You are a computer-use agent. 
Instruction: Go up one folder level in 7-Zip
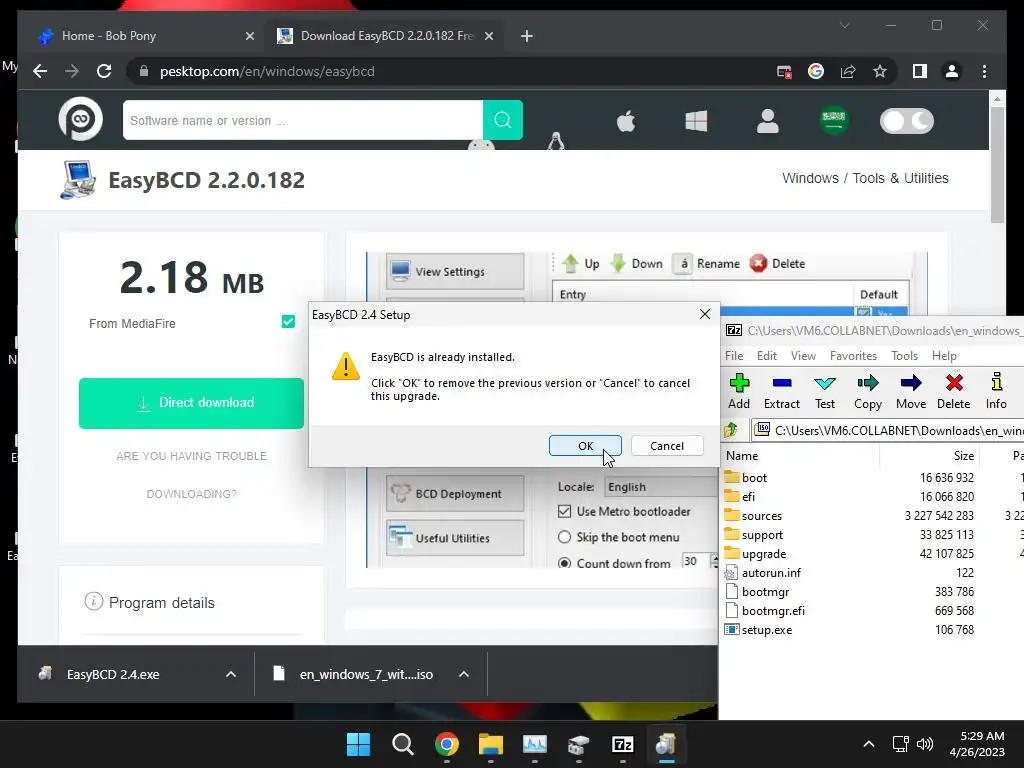pyautogui.click(x=731, y=430)
